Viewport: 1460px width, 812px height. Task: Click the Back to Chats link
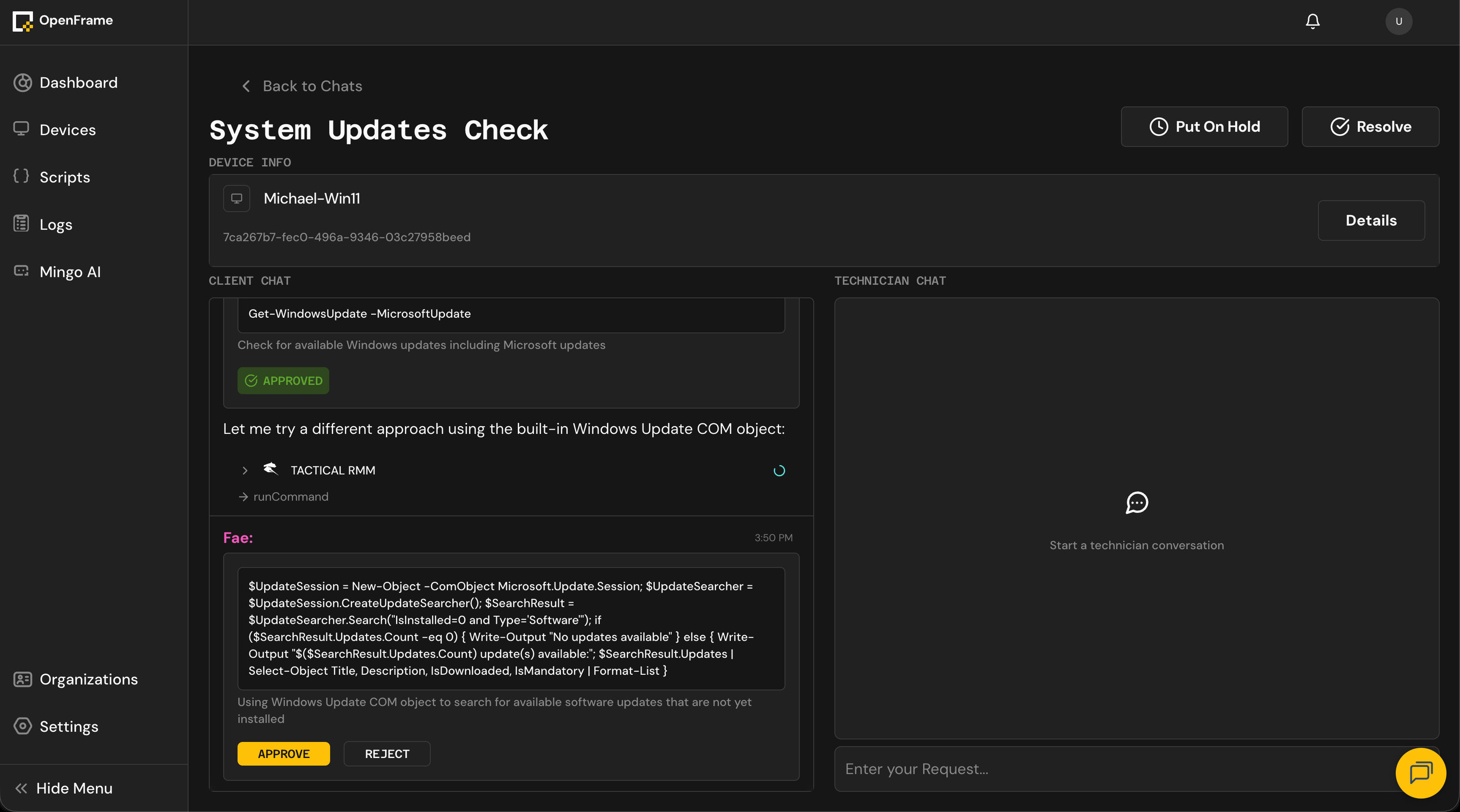[312, 86]
